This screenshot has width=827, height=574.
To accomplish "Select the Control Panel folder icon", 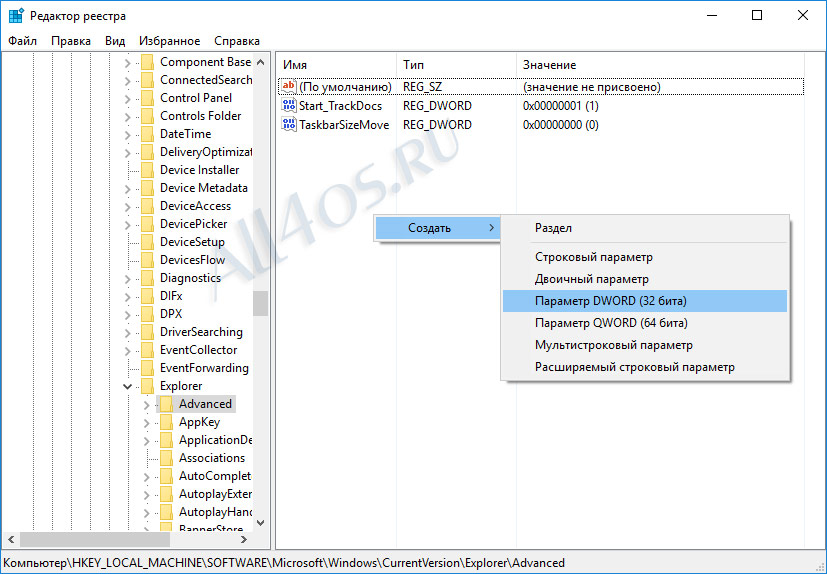I will coord(148,98).
